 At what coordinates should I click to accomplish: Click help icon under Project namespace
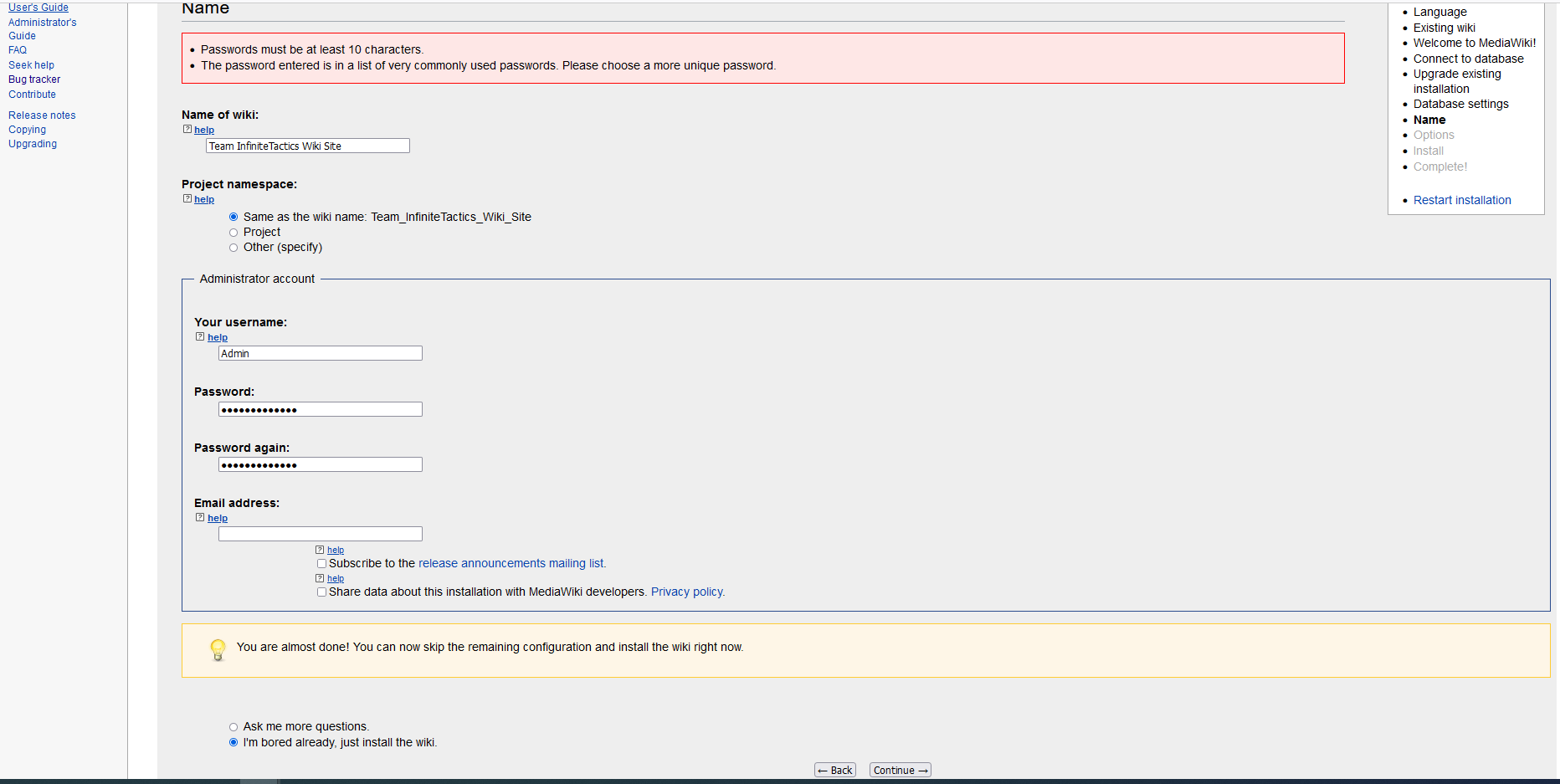pyautogui.click(x=187, y=199)
